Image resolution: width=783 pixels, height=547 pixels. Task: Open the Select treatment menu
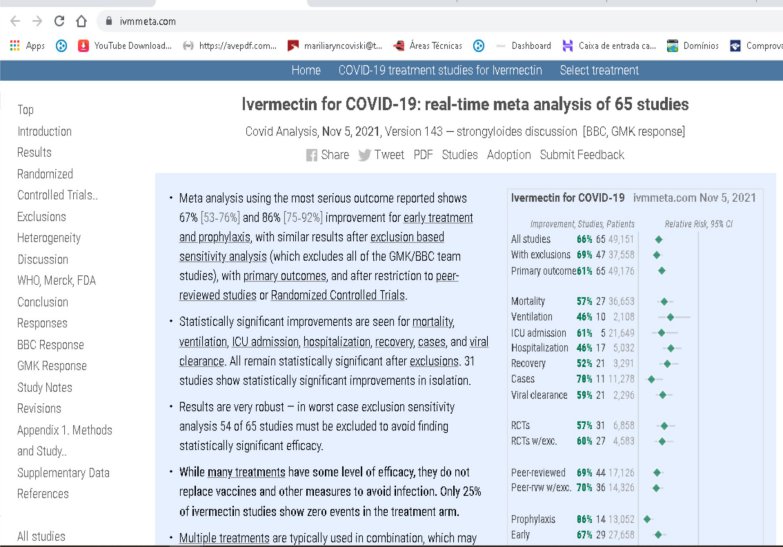pyautogui.click(x=598, y=70)
